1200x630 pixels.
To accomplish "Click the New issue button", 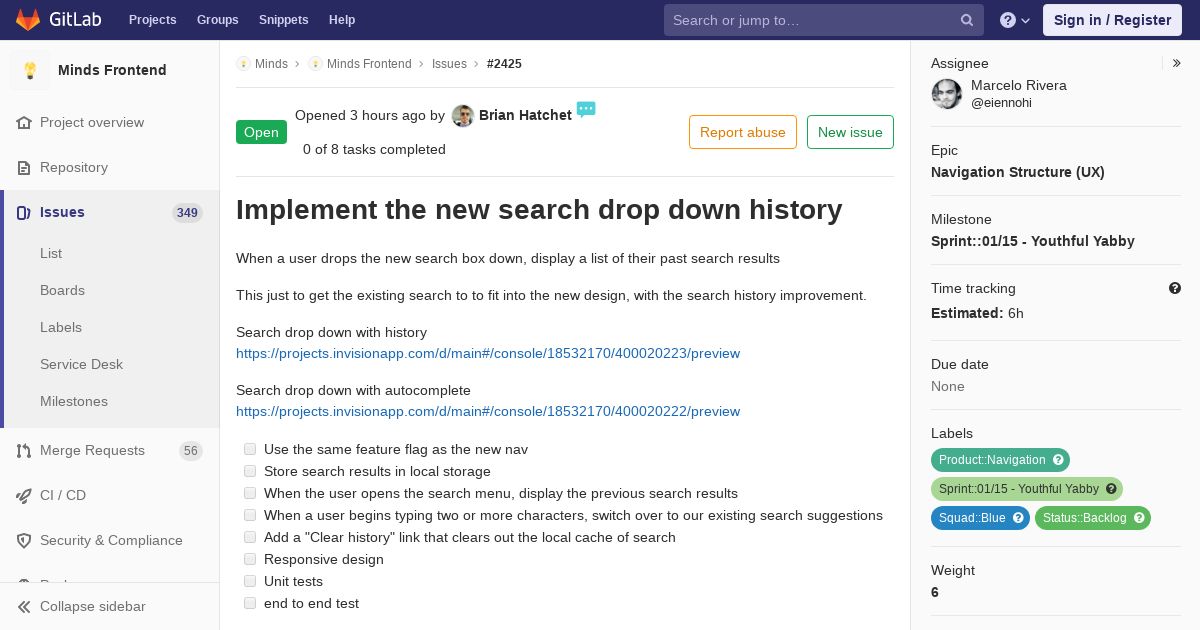I will [x=850, y=132].
